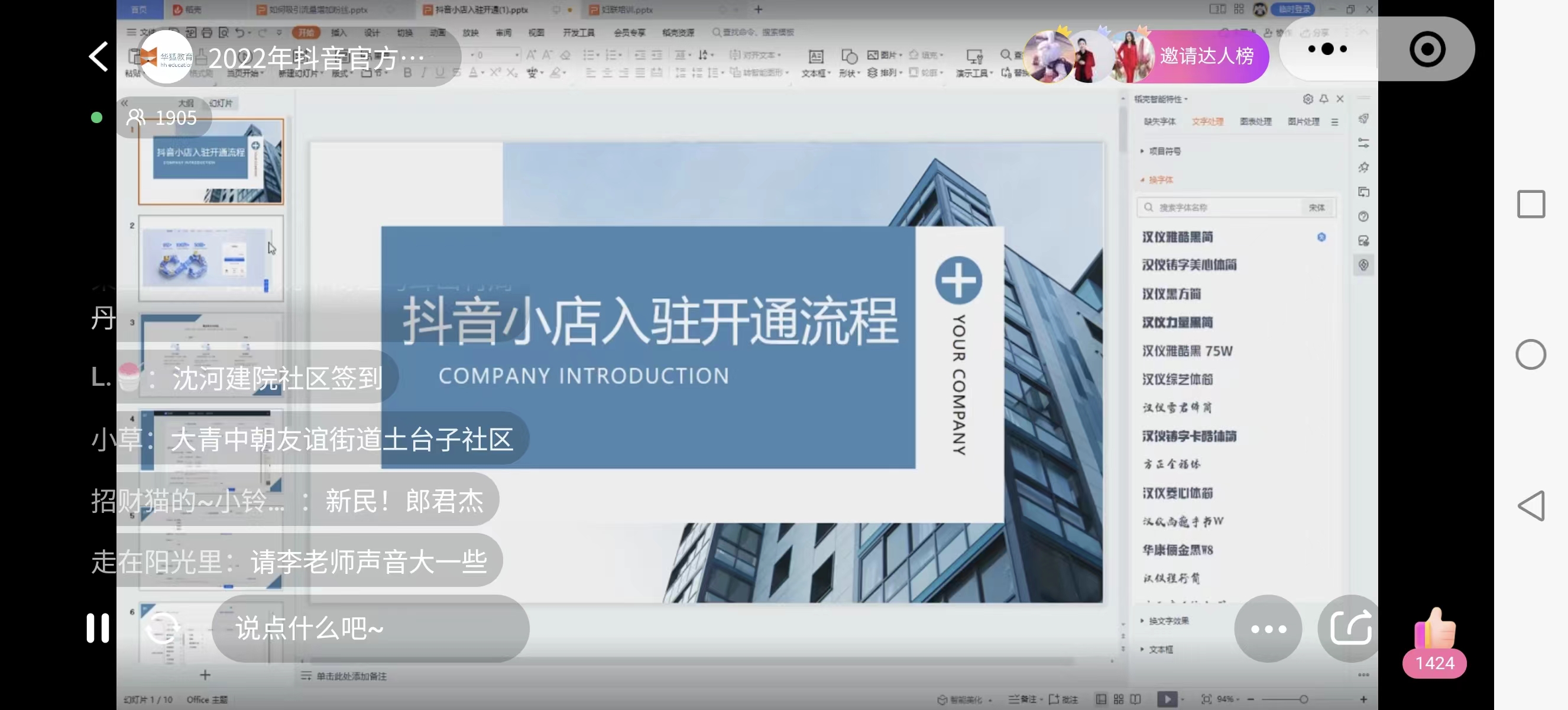Select slide 1 thumbnail in slide panel
This screenshot has width=1568, height=710.
pyautogui.click(x=210, y=162)
